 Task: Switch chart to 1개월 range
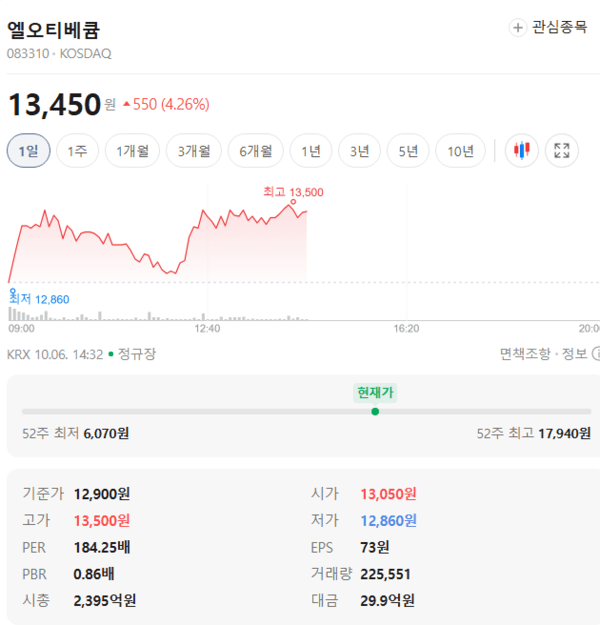132,151
